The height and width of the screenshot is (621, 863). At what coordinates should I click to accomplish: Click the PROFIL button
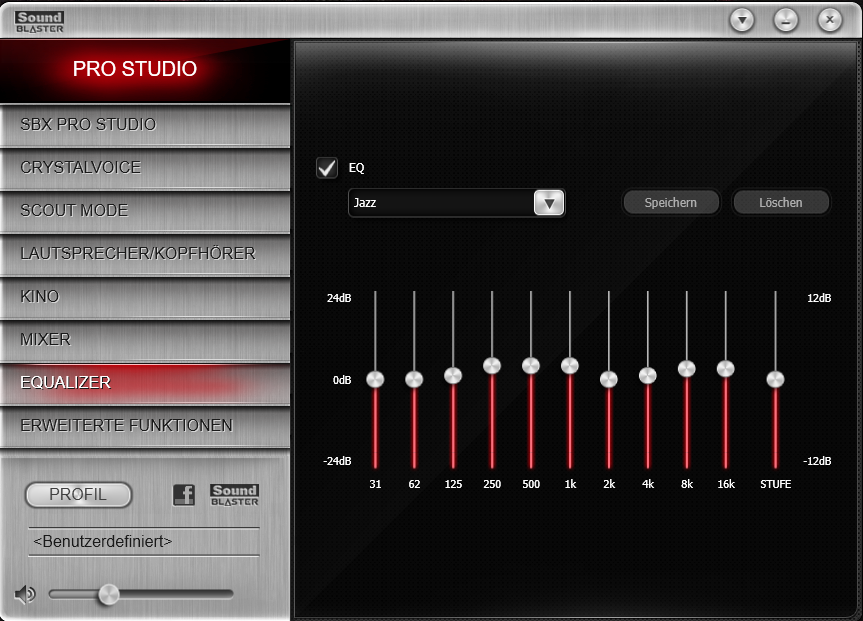78,495
